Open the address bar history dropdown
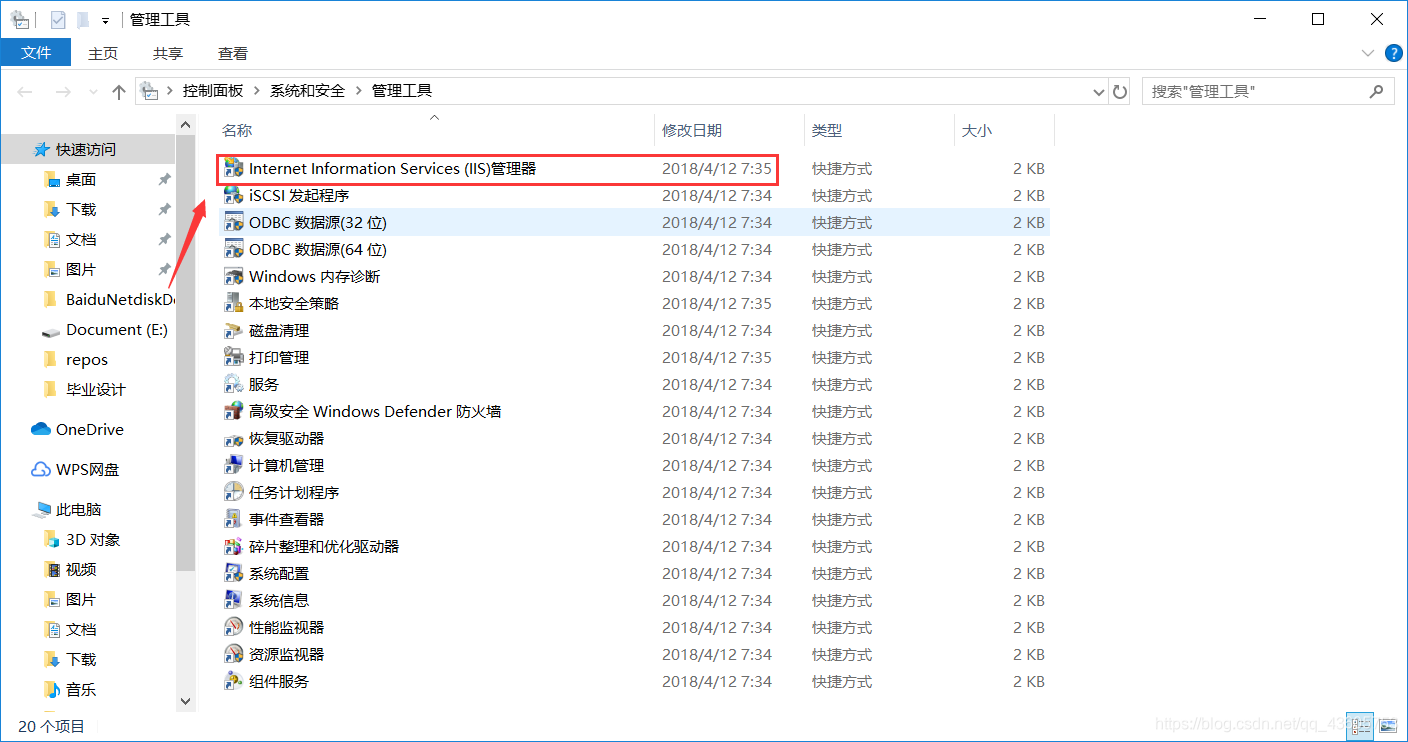This screenshot has width=1408, height=742. point(1098,91)
